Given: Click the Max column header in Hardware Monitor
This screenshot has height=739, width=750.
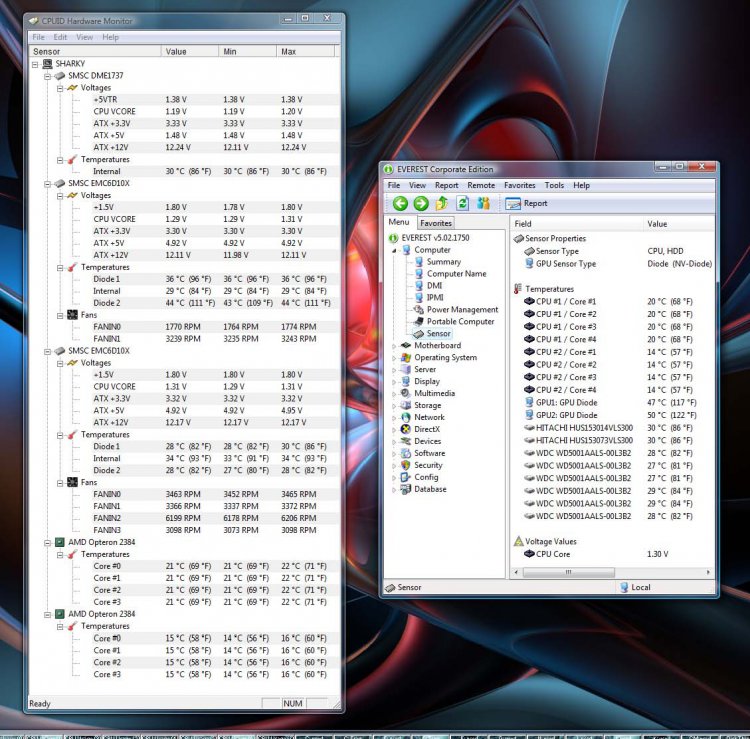Looking at the screenshot, I should 305,51.
